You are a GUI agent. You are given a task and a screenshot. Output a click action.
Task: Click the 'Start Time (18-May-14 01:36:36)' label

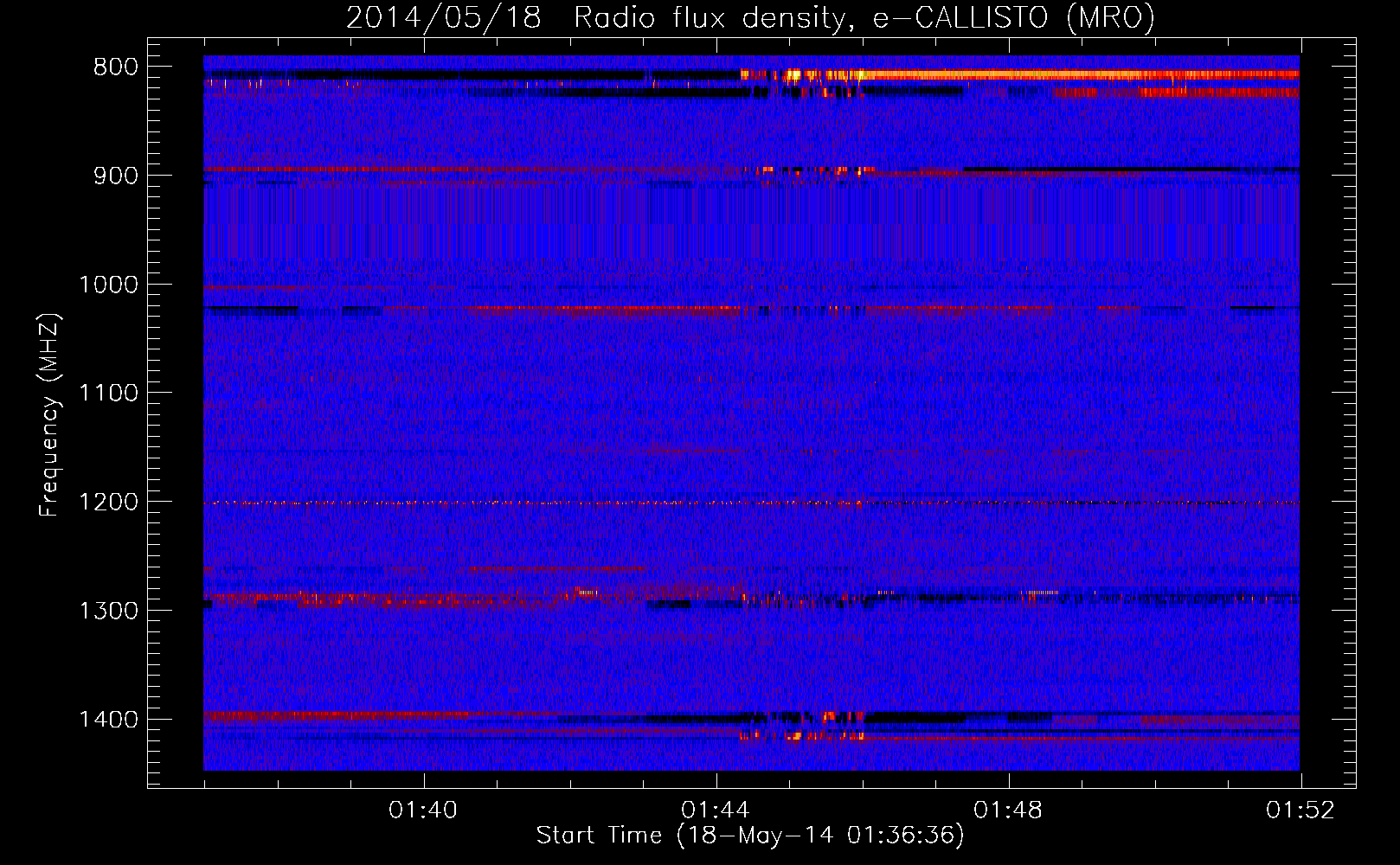click(x=750, y=836)
